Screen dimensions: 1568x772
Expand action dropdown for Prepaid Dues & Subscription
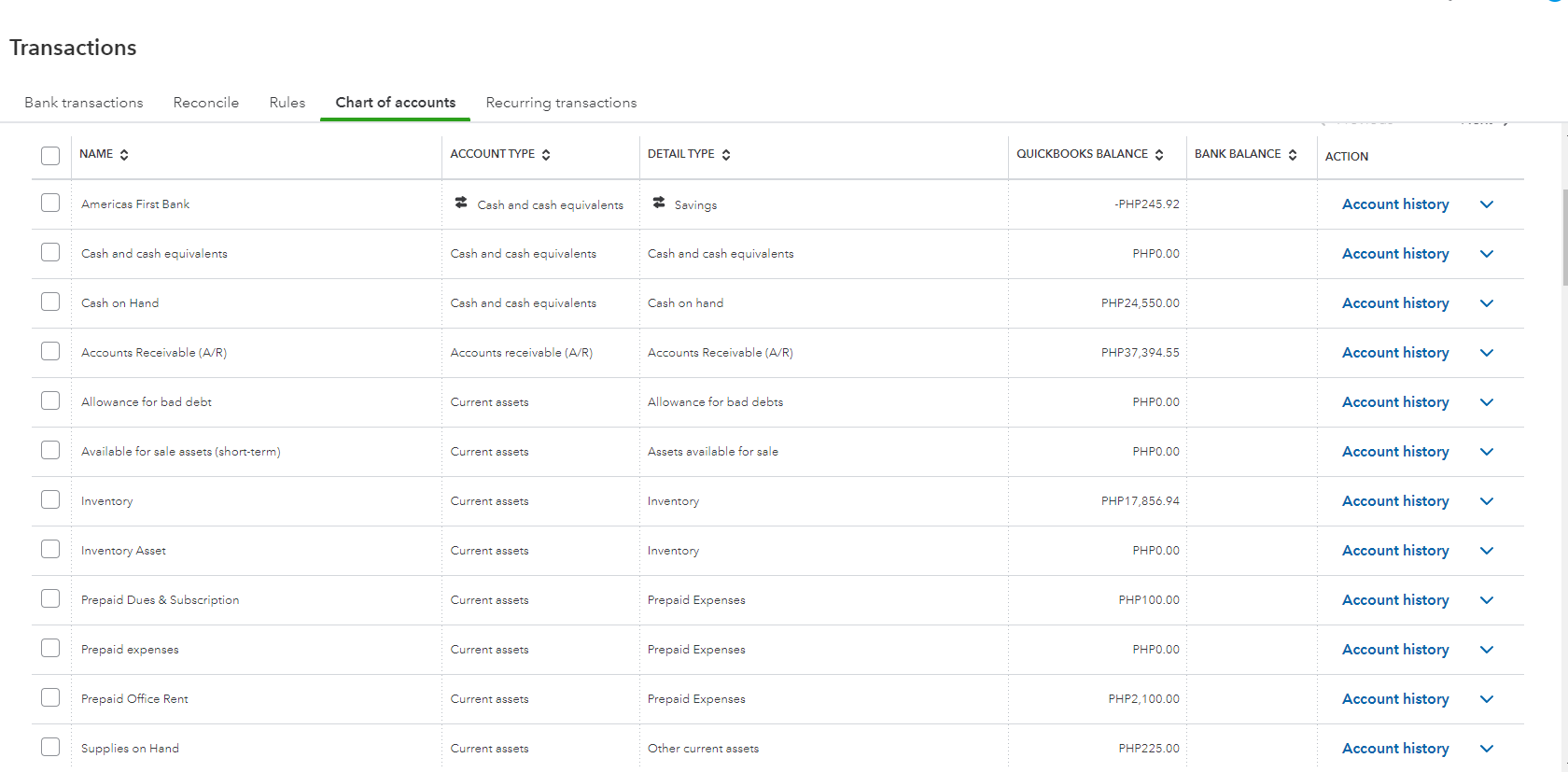[x=1487, y=600]
